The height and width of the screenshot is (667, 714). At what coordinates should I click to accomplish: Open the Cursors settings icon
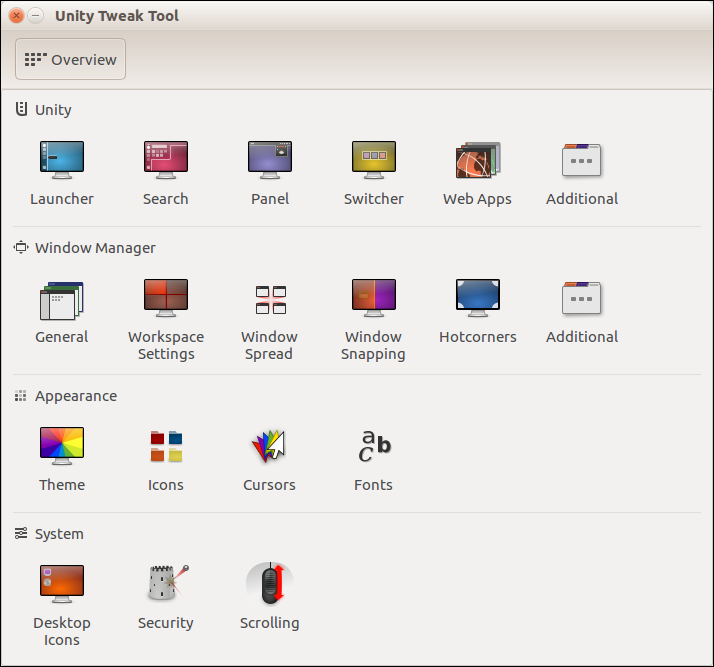click(269, 446)
